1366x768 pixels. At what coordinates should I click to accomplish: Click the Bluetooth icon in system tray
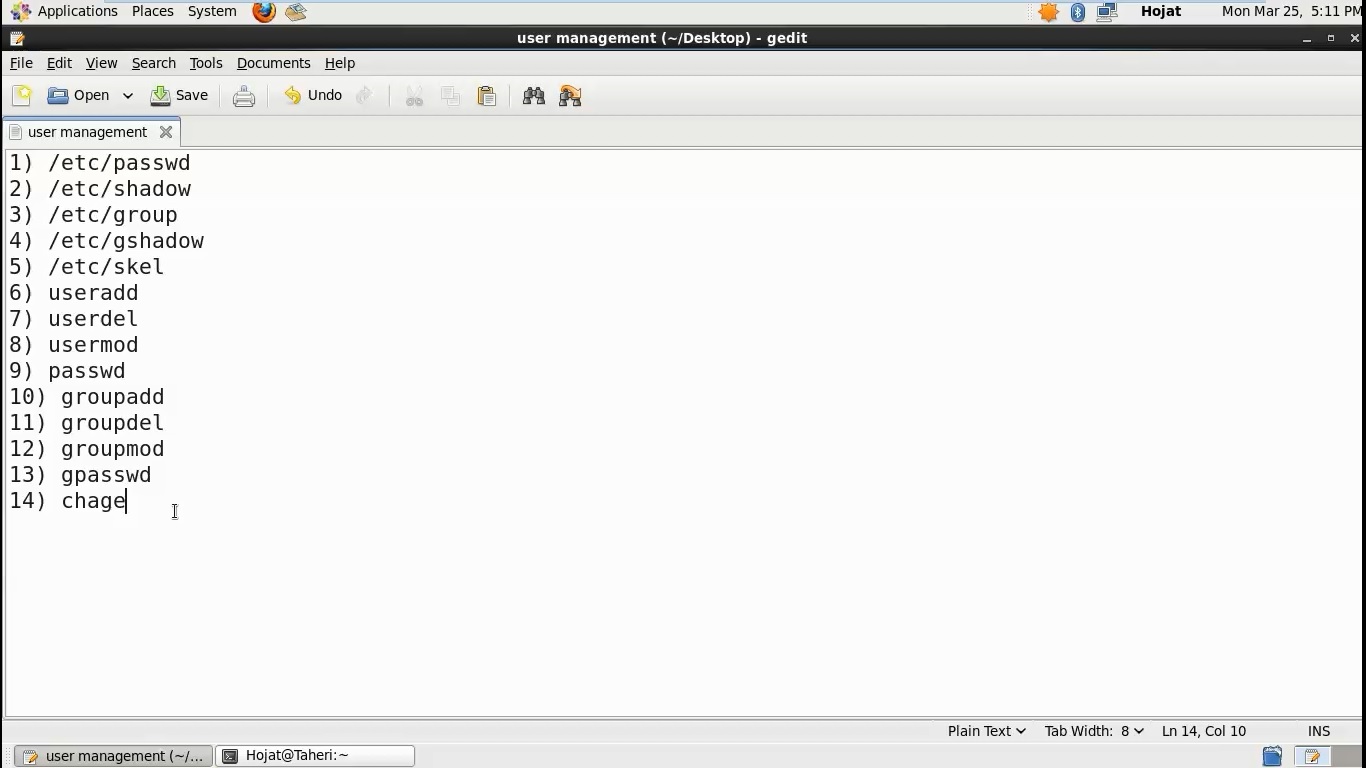(1078, 12)
